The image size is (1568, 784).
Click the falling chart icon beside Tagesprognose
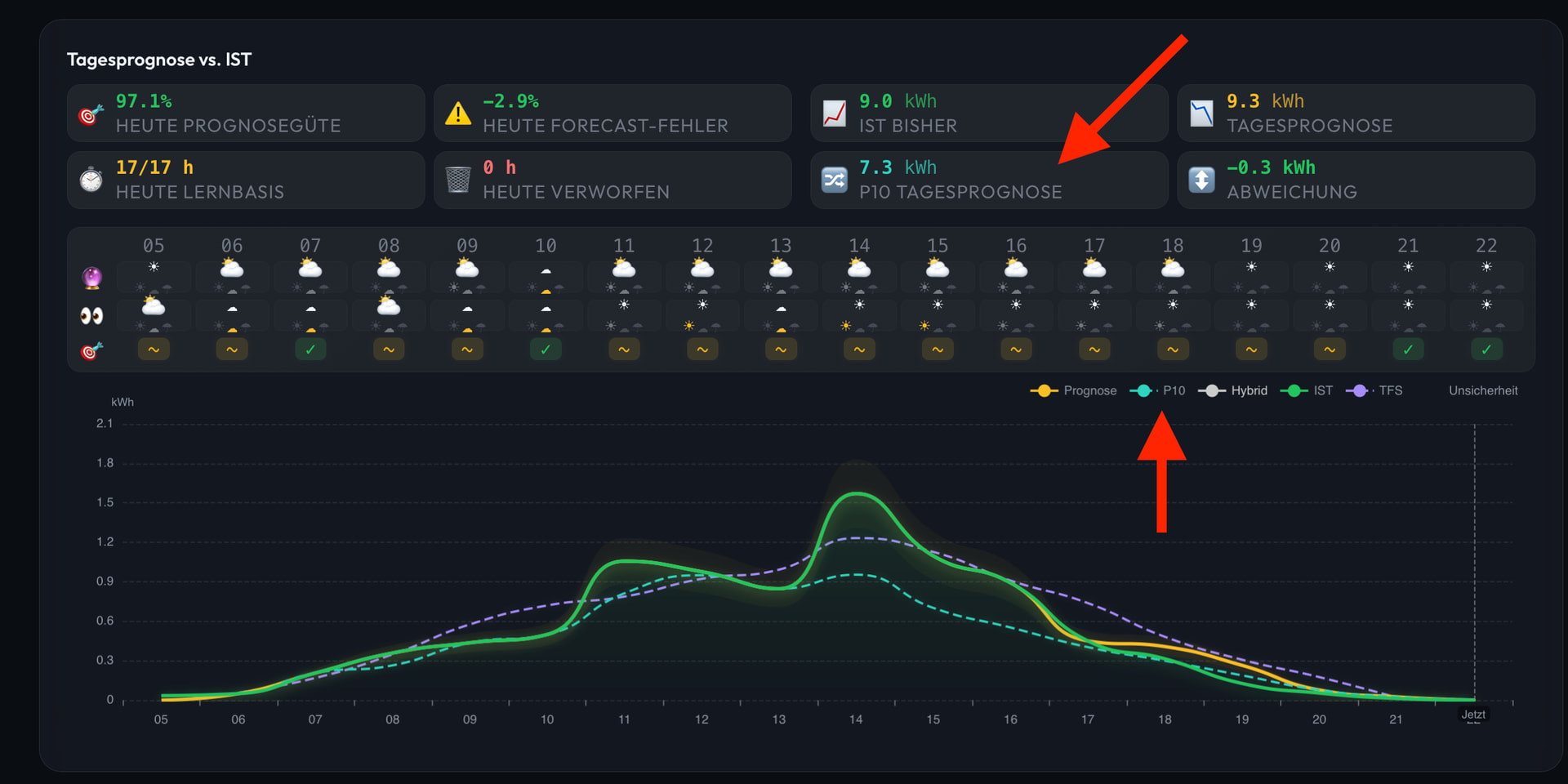(1201, 114)
